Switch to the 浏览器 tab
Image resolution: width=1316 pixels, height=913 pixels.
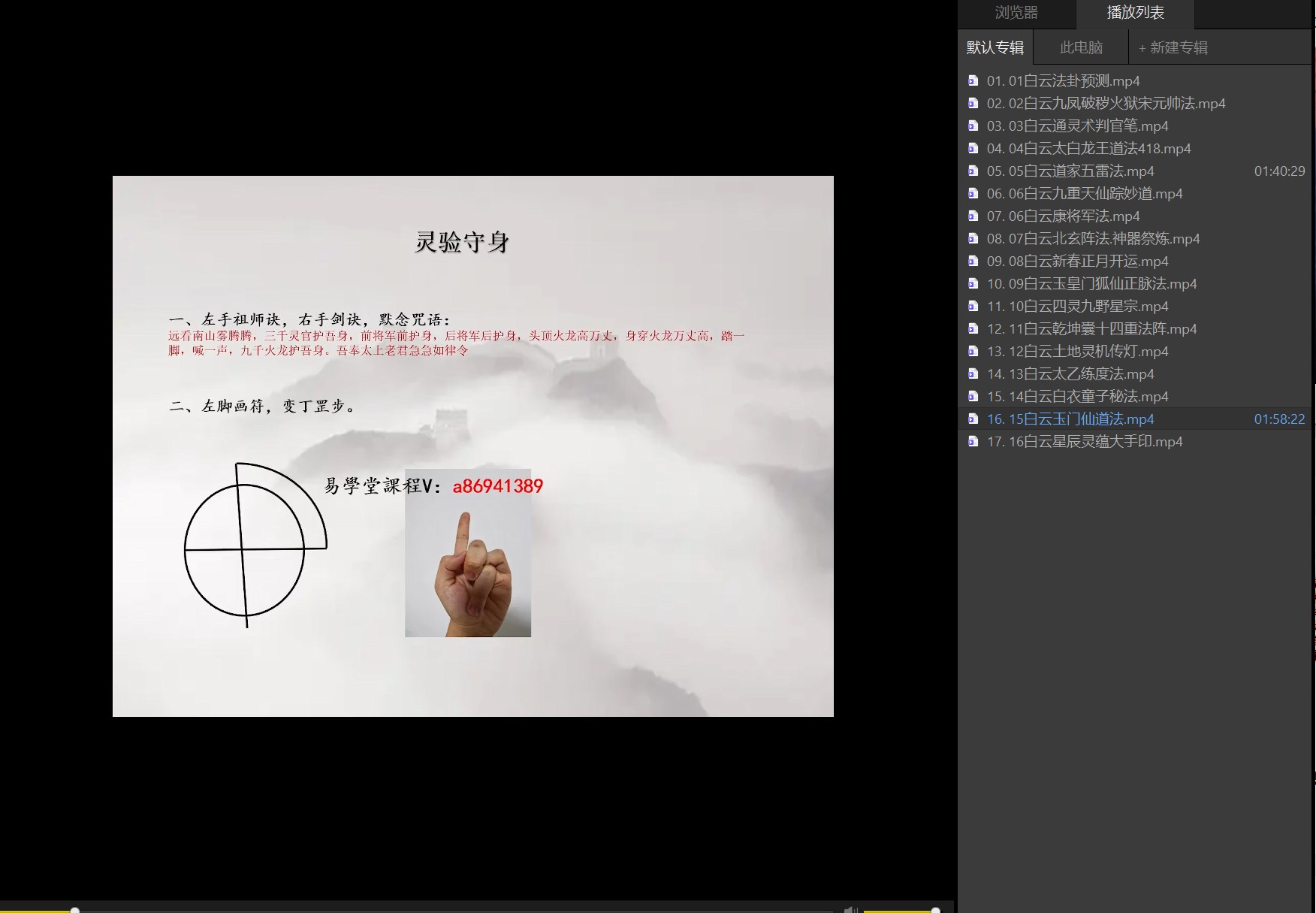coord(1016,13)
